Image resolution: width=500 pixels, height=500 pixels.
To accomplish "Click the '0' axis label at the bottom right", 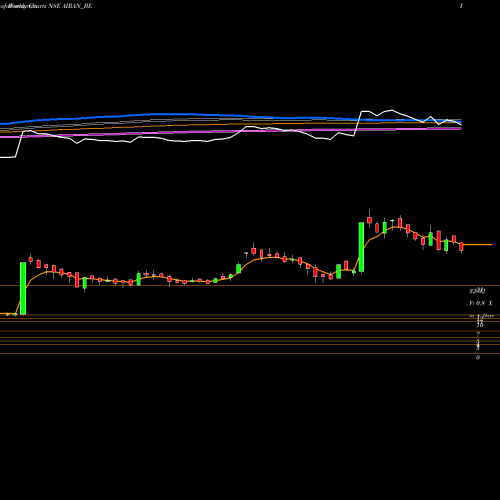I will [x=478, y=357].
